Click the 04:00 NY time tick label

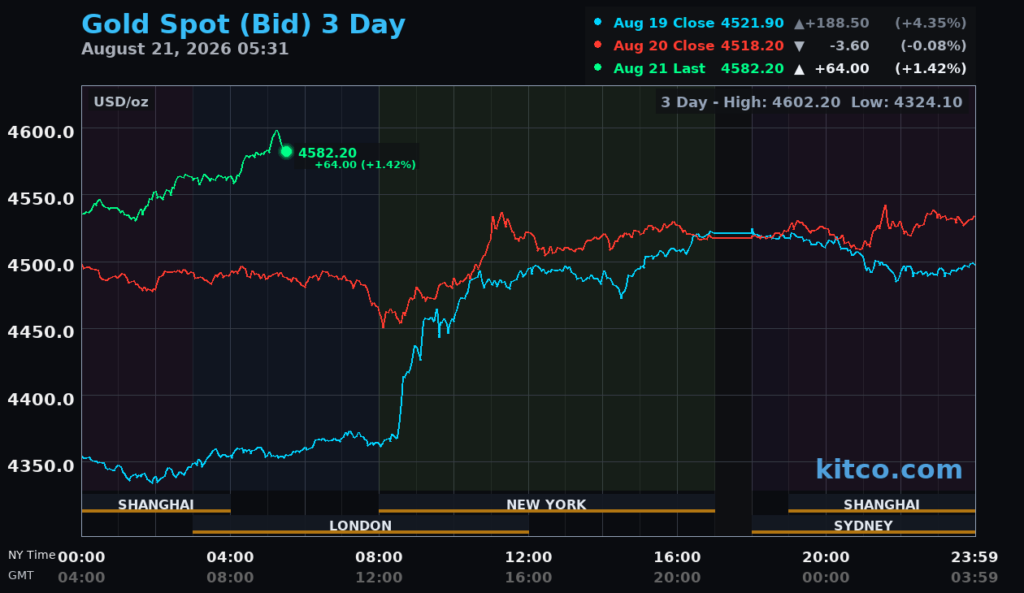230,557
